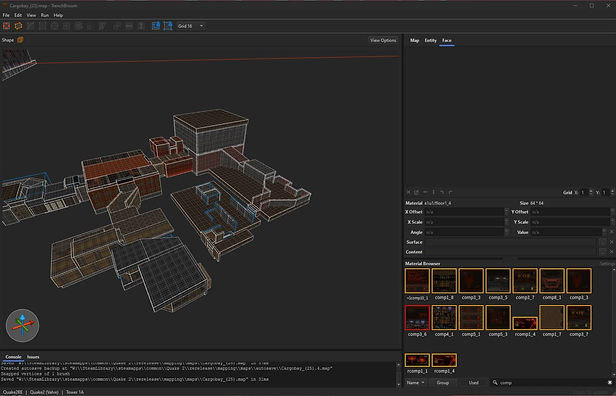Click the Y Offset input field
The width and height of the screenshot is (616, 396).
click(570, 212)
